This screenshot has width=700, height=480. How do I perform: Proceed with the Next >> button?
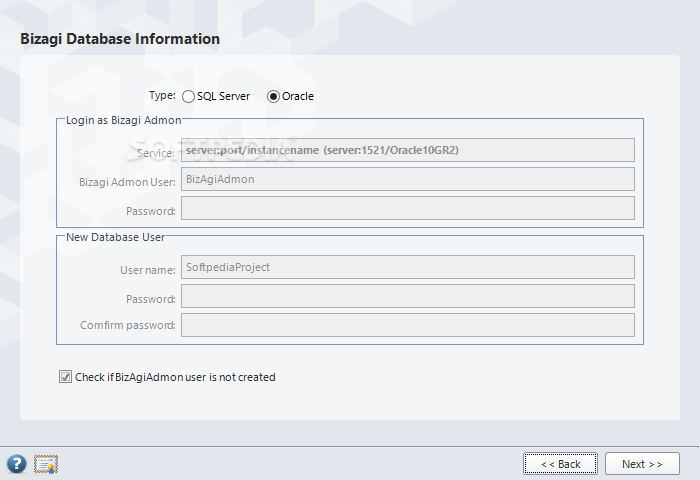(642, 464)
